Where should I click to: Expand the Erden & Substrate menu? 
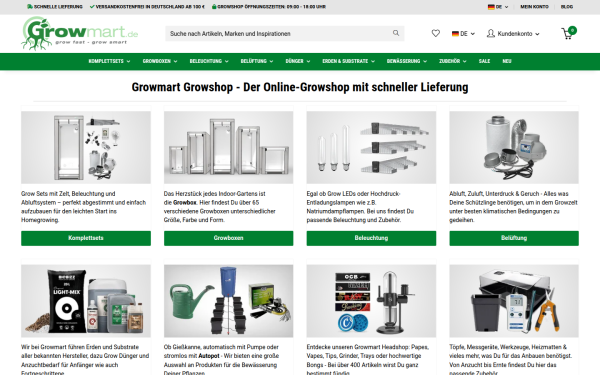point(348,61)
